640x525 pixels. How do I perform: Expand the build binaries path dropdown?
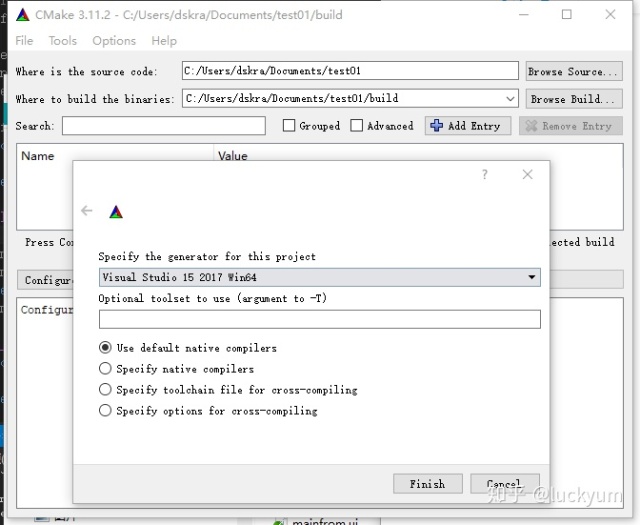pos(510,99)
